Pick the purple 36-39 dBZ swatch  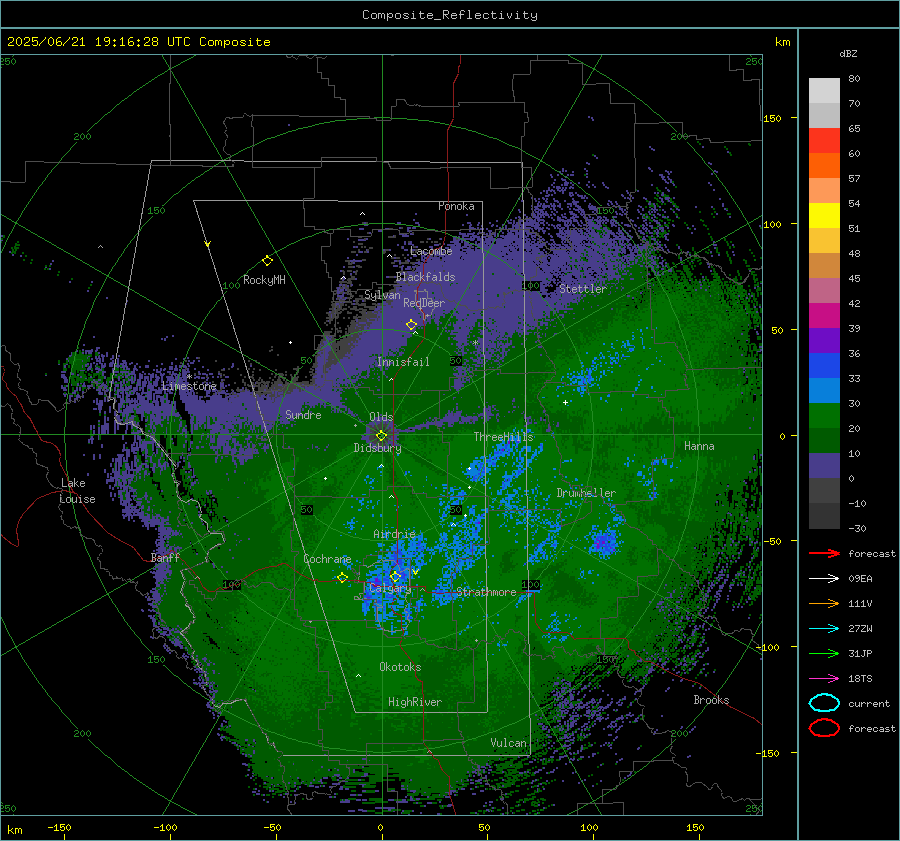point(824,340)
